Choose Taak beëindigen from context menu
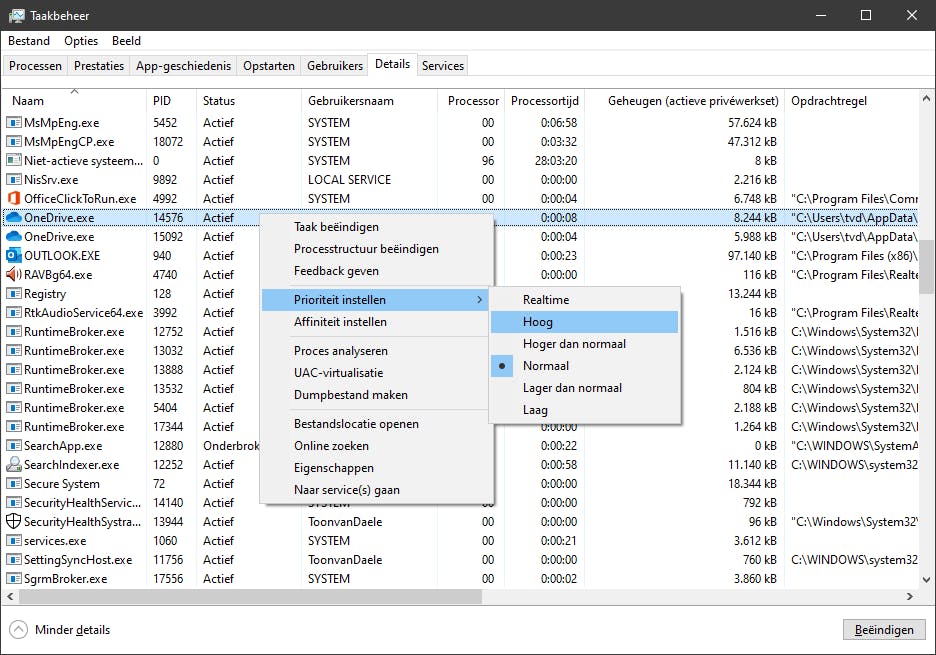Screen dimensions: 936x655 (x=336, y=227)
